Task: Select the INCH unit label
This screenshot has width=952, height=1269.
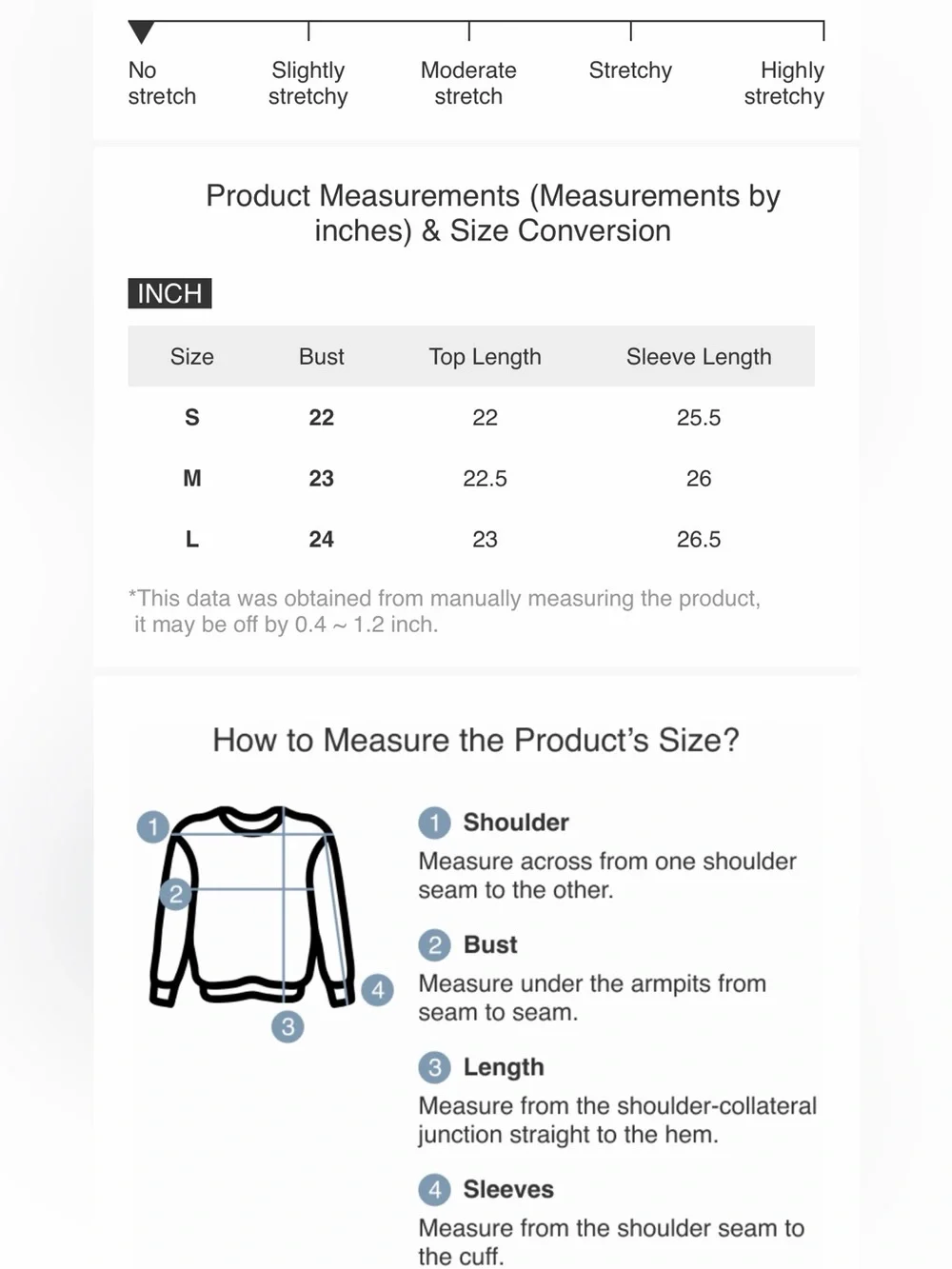Action: pyautogui.click(x=169, y=293)
